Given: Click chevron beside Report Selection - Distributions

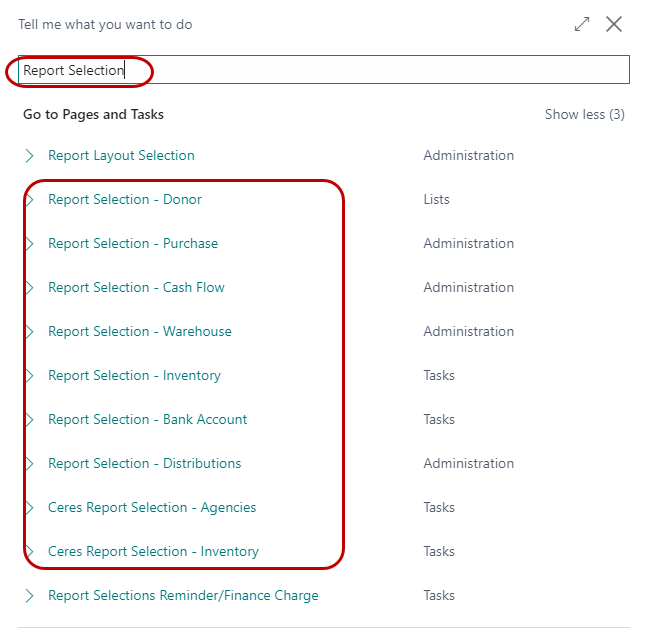Looking at the screenshot, I should [x=30, y=464].
